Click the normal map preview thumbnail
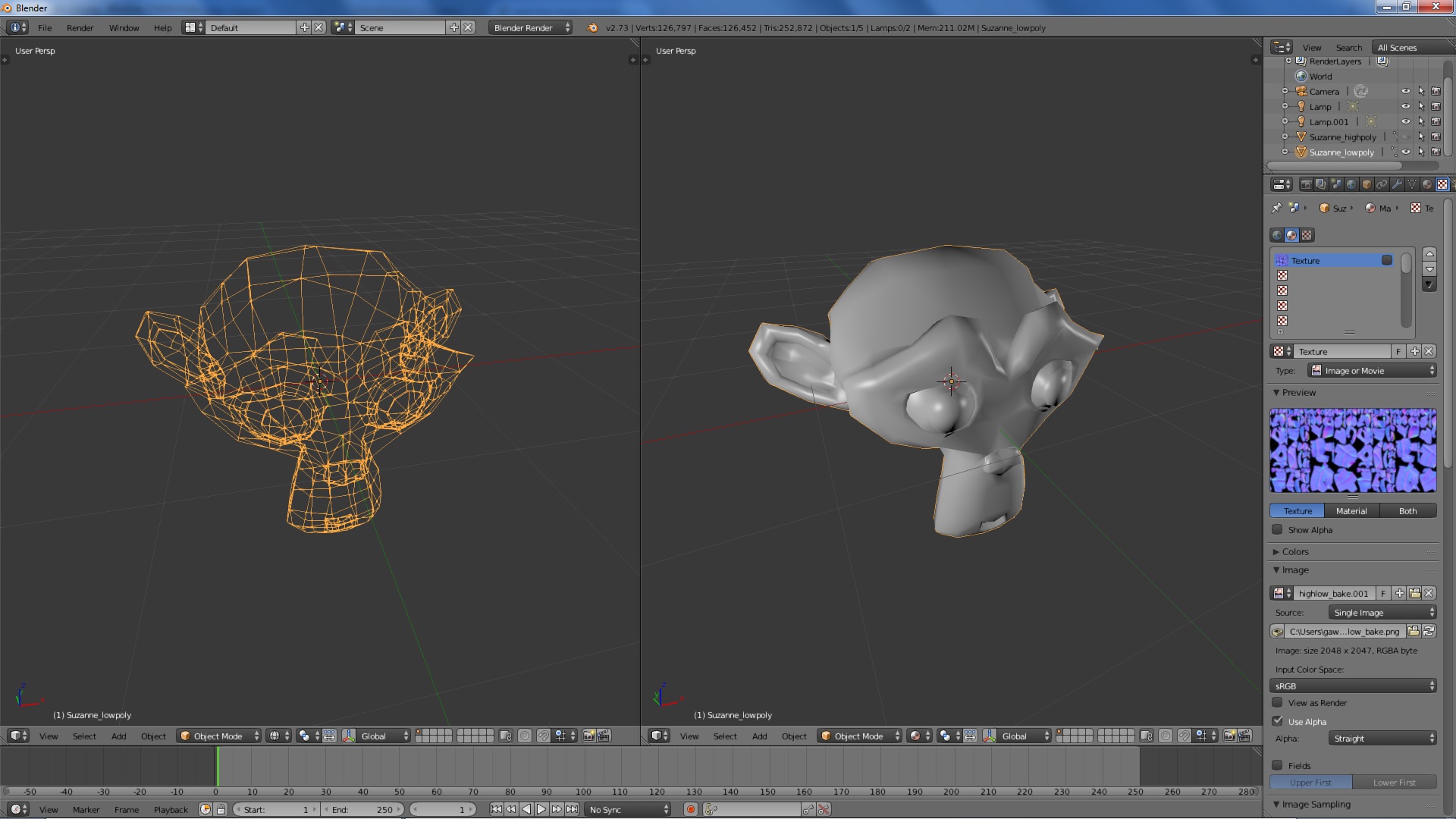Screen dimensions: 1456x819 click(x=1353, y=450)
